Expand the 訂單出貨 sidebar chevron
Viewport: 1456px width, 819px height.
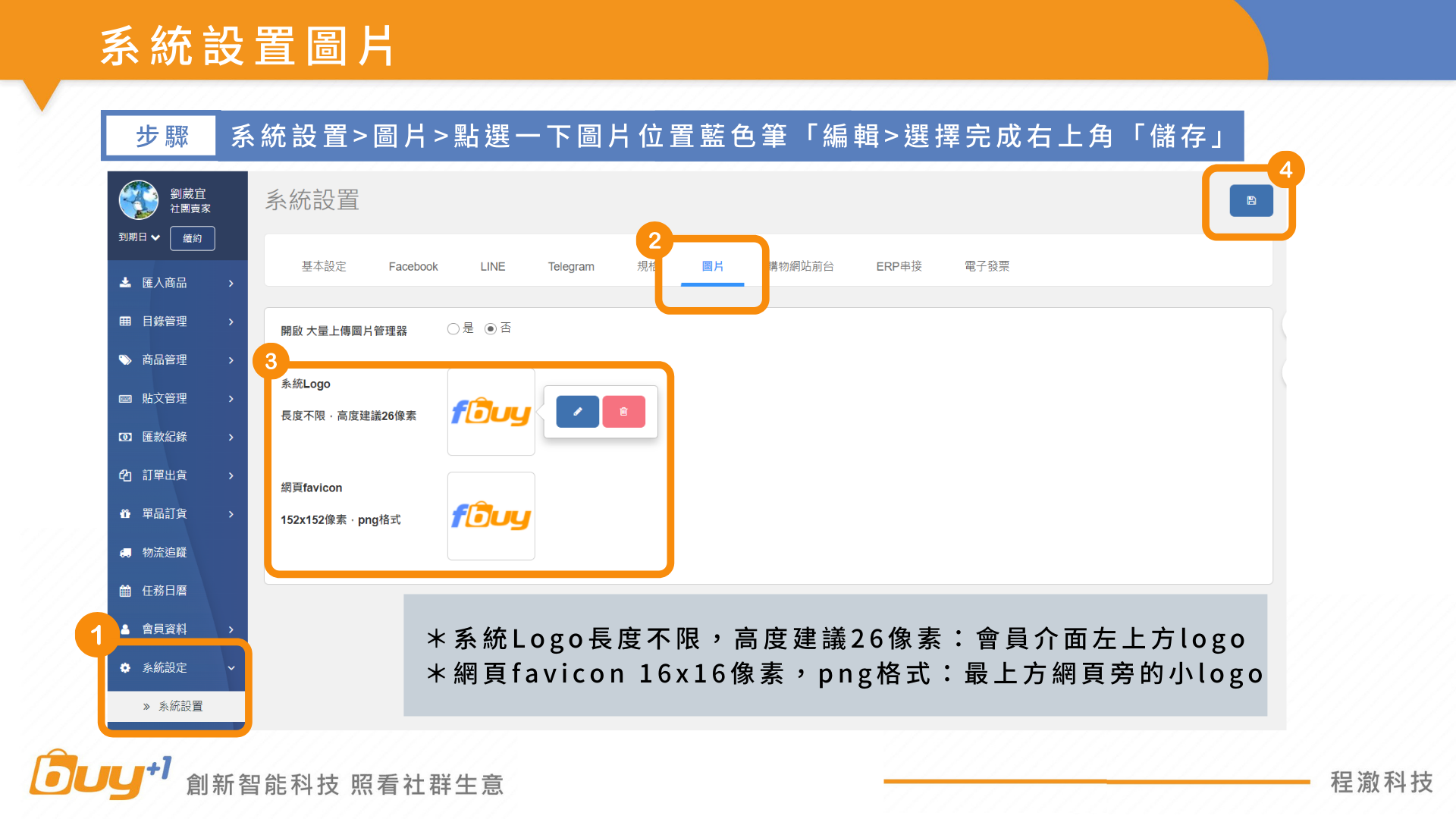(231, 476)
